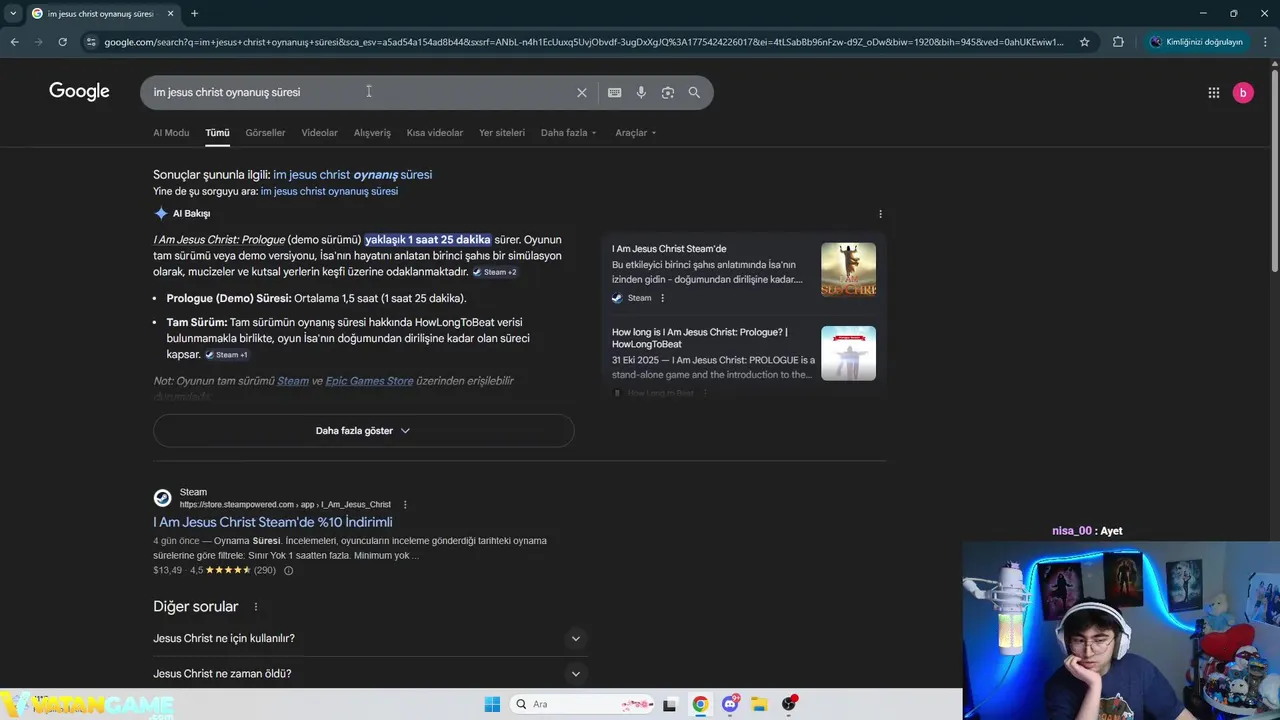Search instead for 'im jesus christ oynanuş süresi'
This screenshot has width=1280, height=720.
329,191
